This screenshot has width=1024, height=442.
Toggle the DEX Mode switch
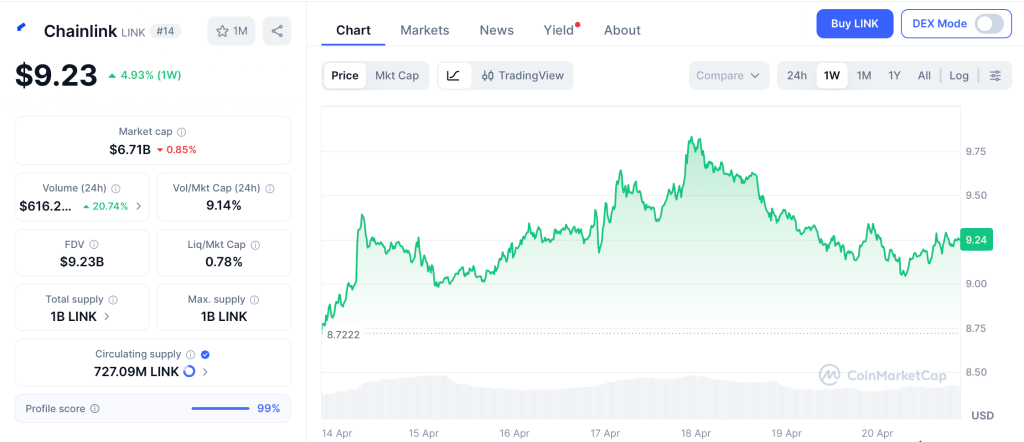988,23
